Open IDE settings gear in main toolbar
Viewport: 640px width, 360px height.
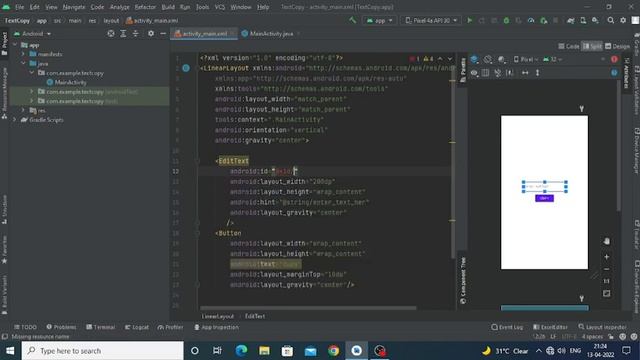pyautogui.click(x=623, y=20)
